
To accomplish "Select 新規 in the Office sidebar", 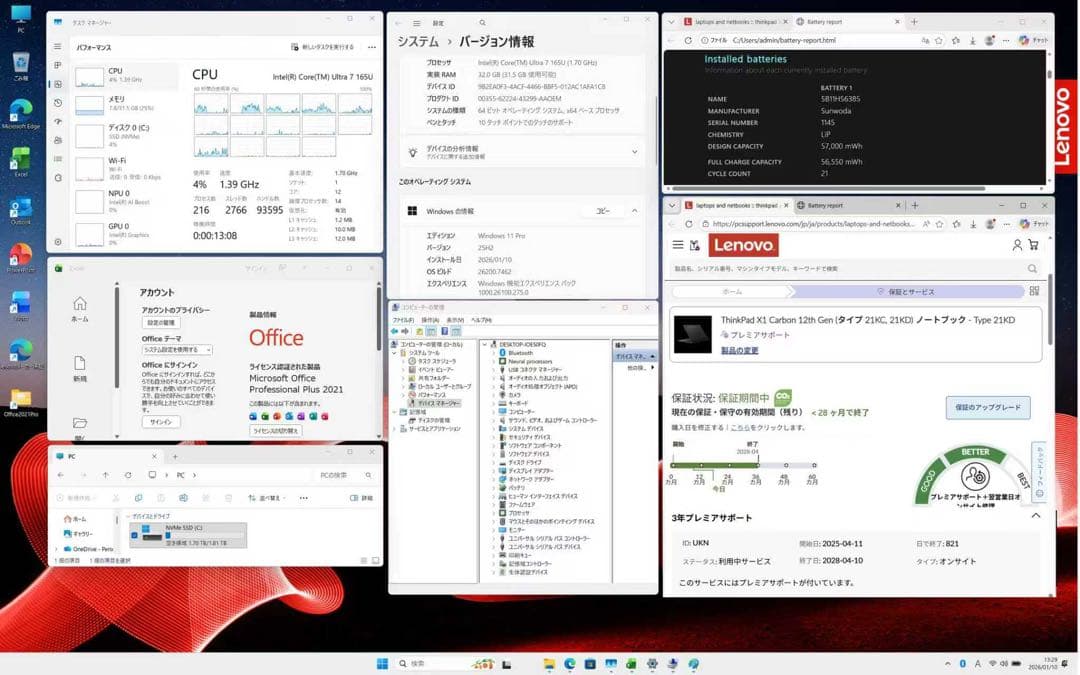I will coord(80,378).
